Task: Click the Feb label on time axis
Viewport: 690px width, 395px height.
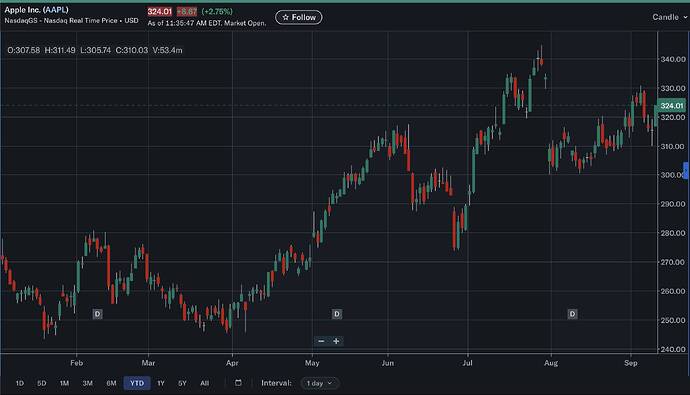Action: point(77,363)
